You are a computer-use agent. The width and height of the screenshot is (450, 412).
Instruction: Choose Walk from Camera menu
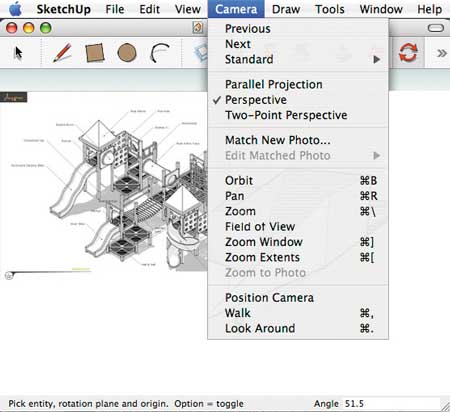click(298, 313)
